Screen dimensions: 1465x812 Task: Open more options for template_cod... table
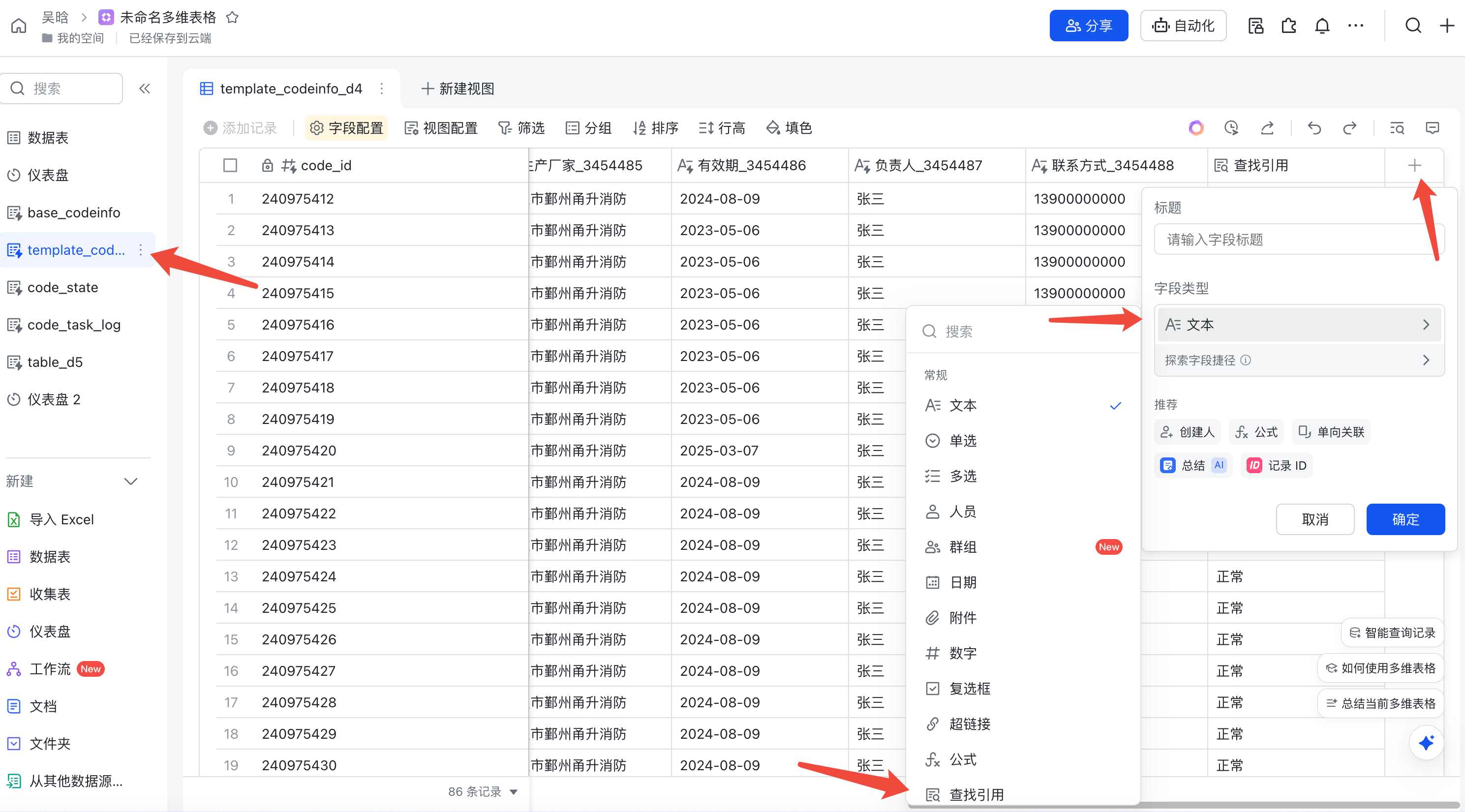point(141,250)
